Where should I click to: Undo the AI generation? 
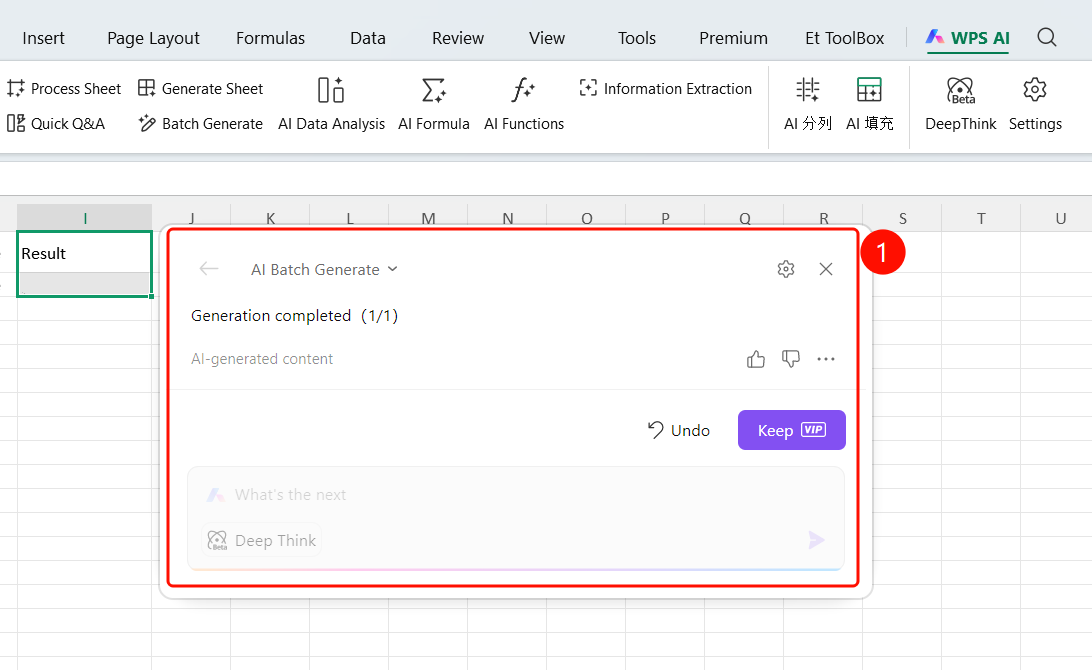click(x=678, y=430)
